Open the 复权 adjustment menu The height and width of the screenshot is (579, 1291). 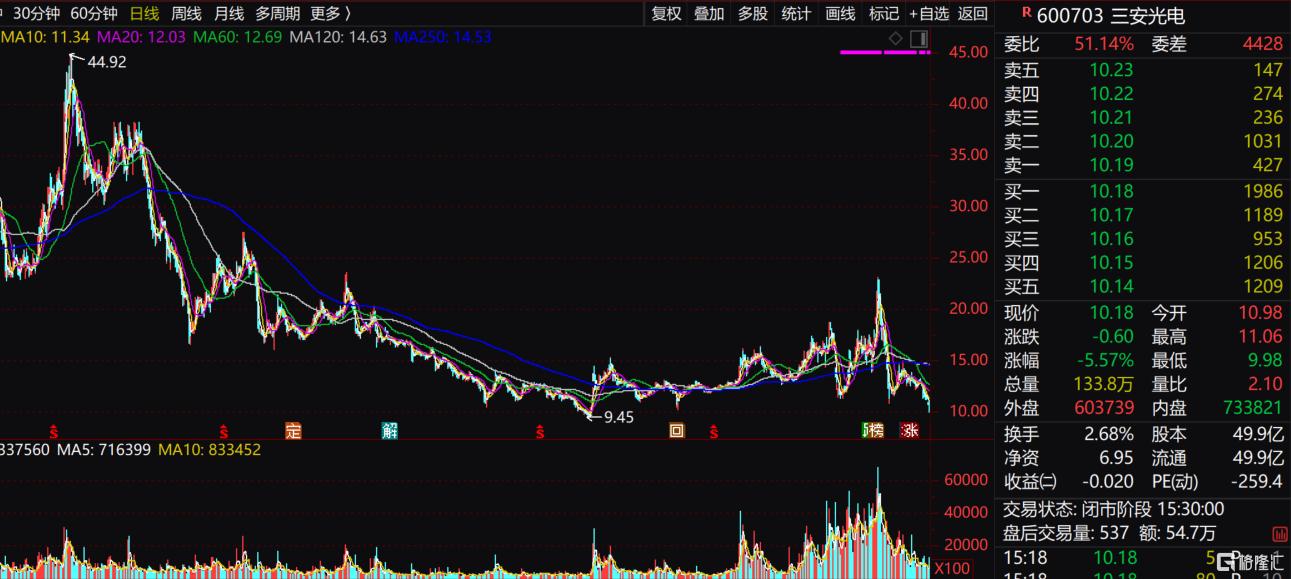[x=667, y=13]
